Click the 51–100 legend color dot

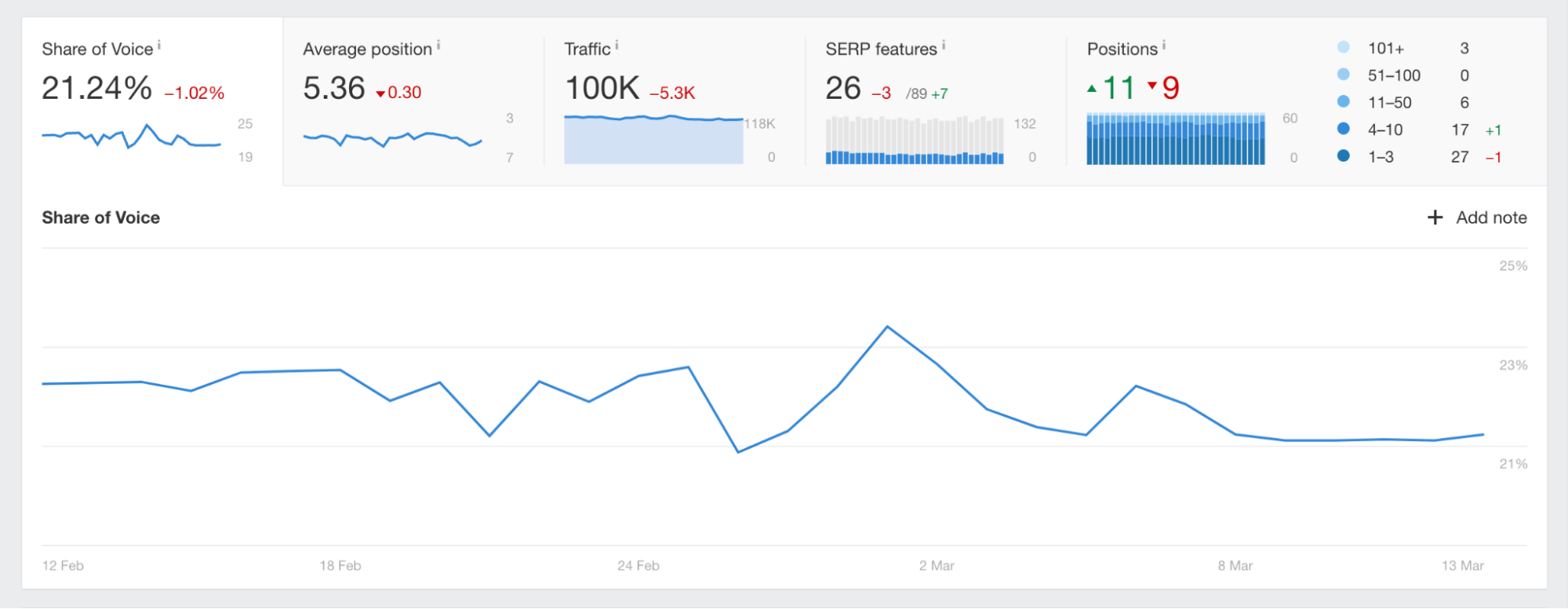[1344, 75]
